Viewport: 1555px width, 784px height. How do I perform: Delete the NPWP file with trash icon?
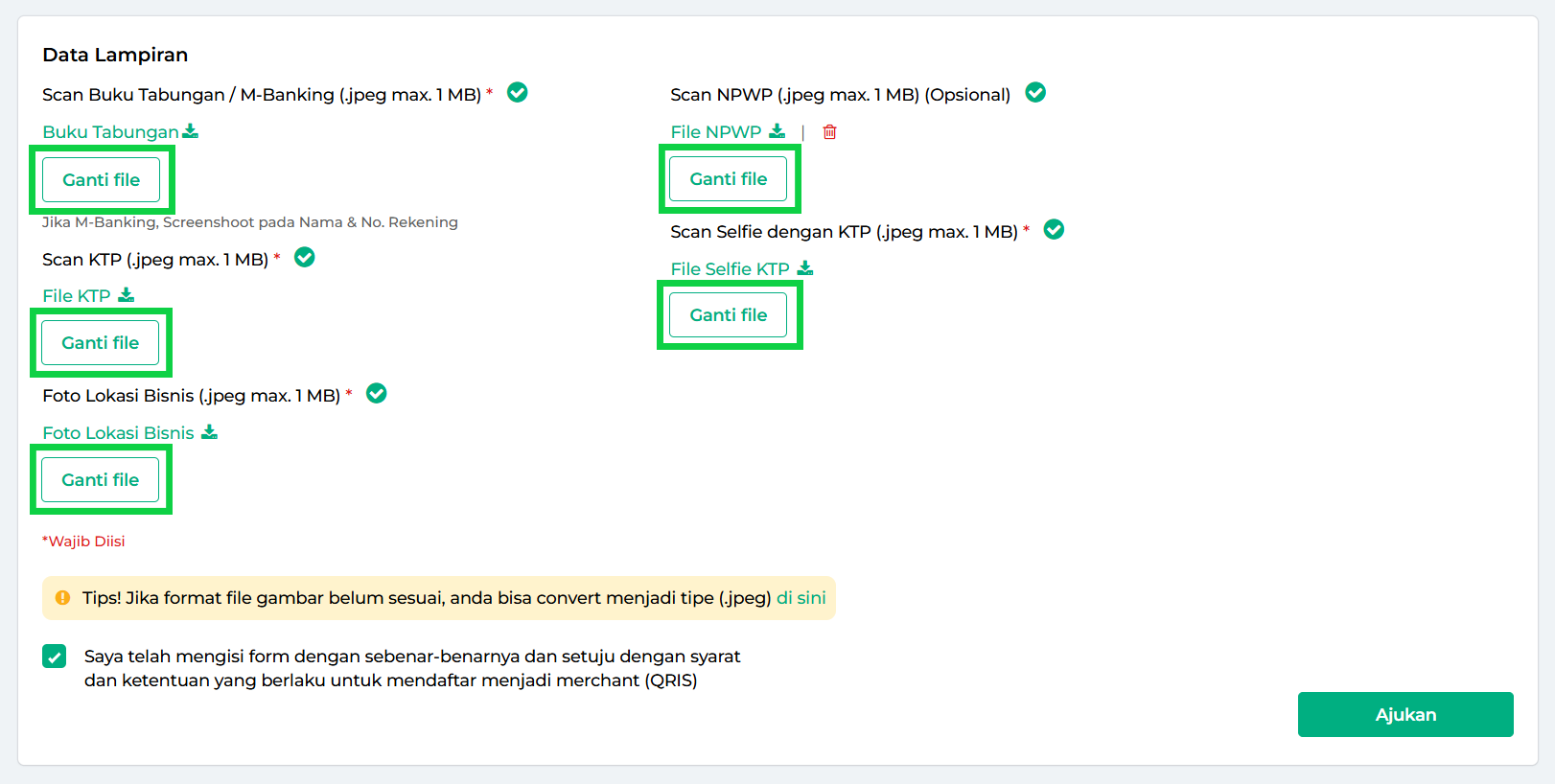[830, 132]
